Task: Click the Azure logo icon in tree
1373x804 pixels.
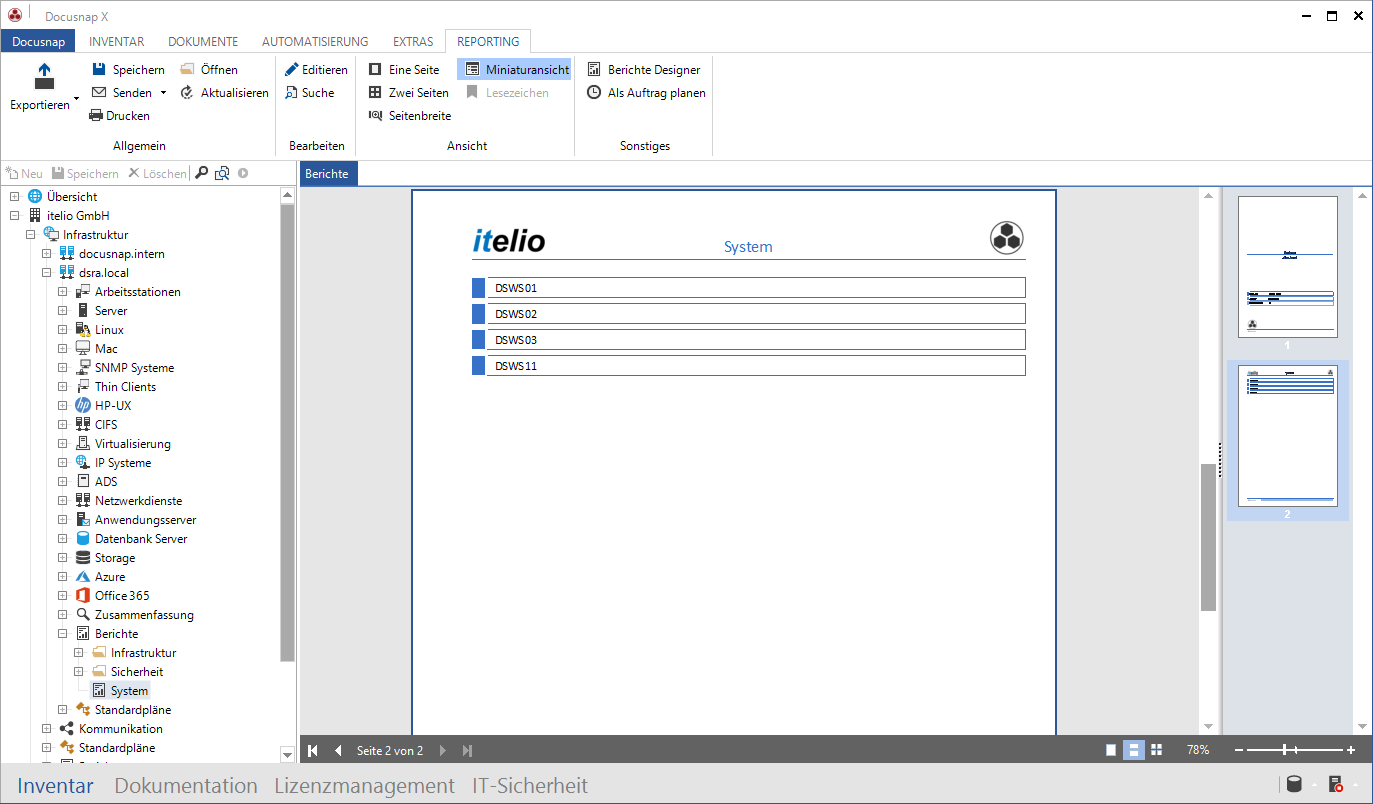Action: click(x=83, y=577)
